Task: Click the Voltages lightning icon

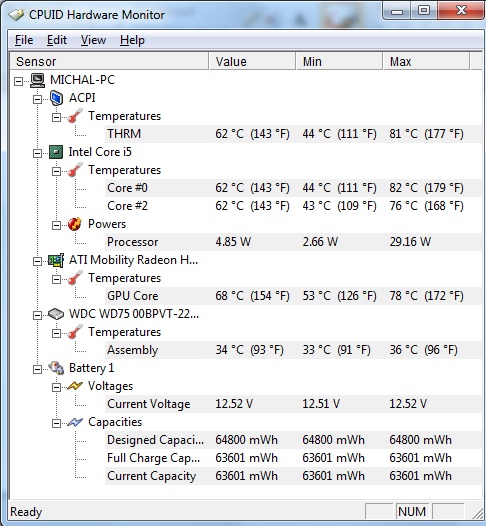Action: 75,386
